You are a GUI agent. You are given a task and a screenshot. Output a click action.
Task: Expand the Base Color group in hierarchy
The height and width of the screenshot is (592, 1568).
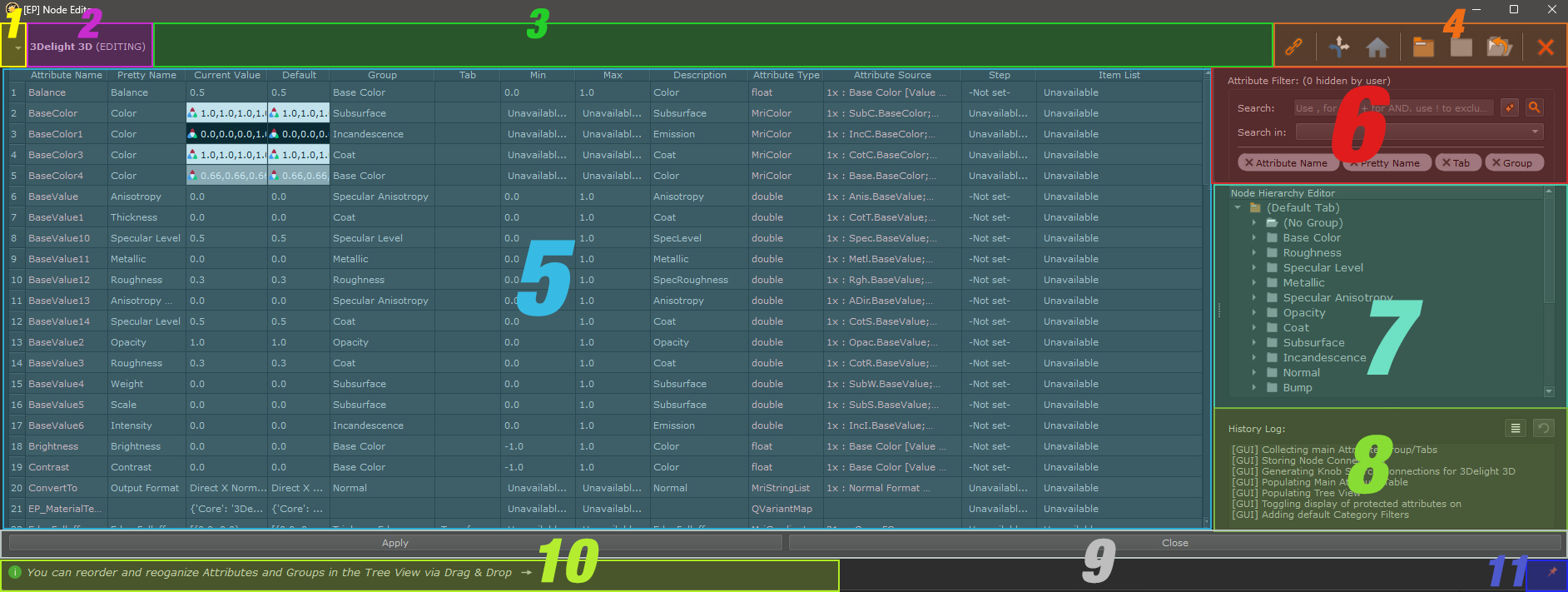[x=1254, y=238]
